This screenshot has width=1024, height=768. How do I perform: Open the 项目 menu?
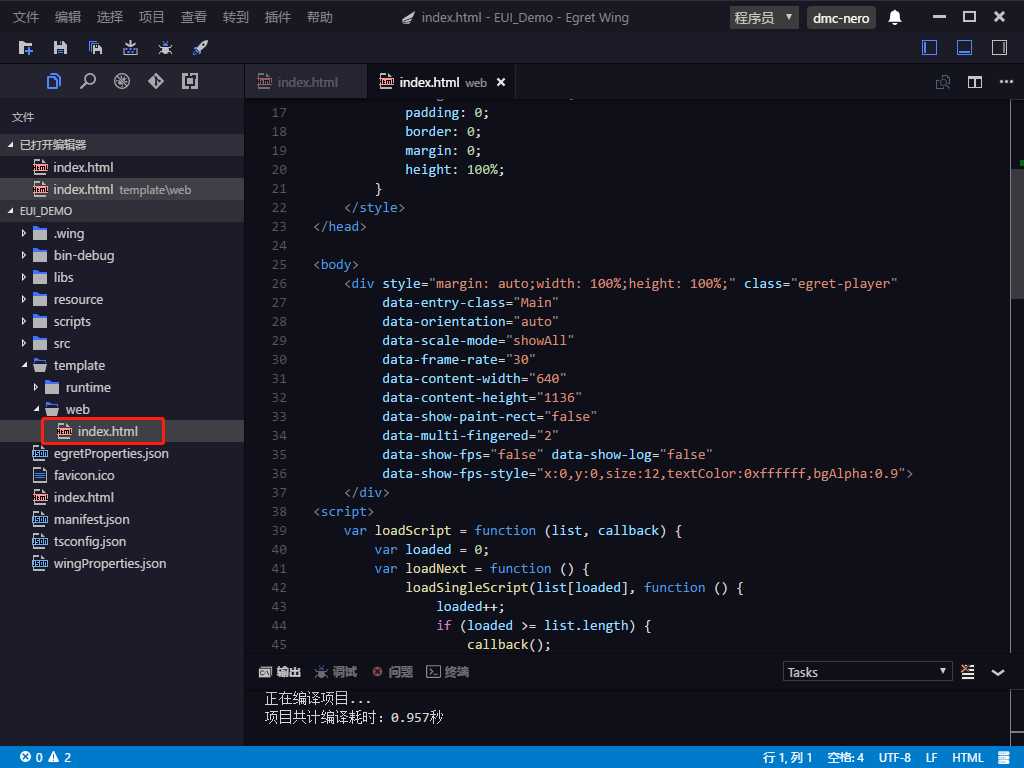(152, 18)
